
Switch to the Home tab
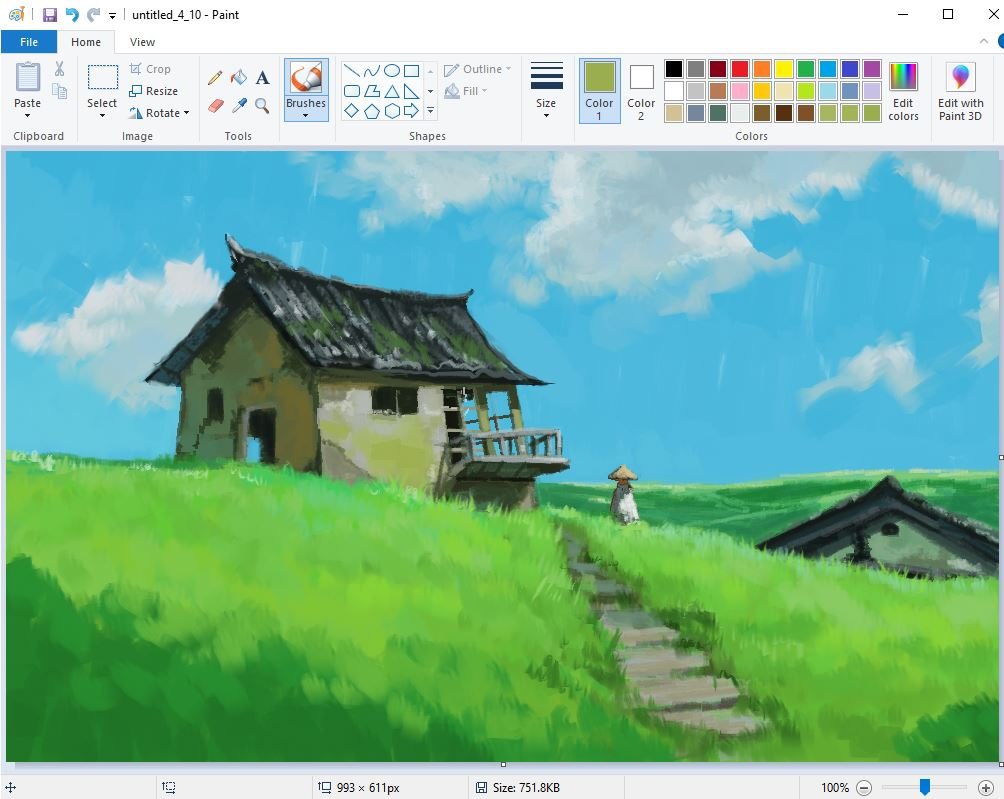coord(86,42)
